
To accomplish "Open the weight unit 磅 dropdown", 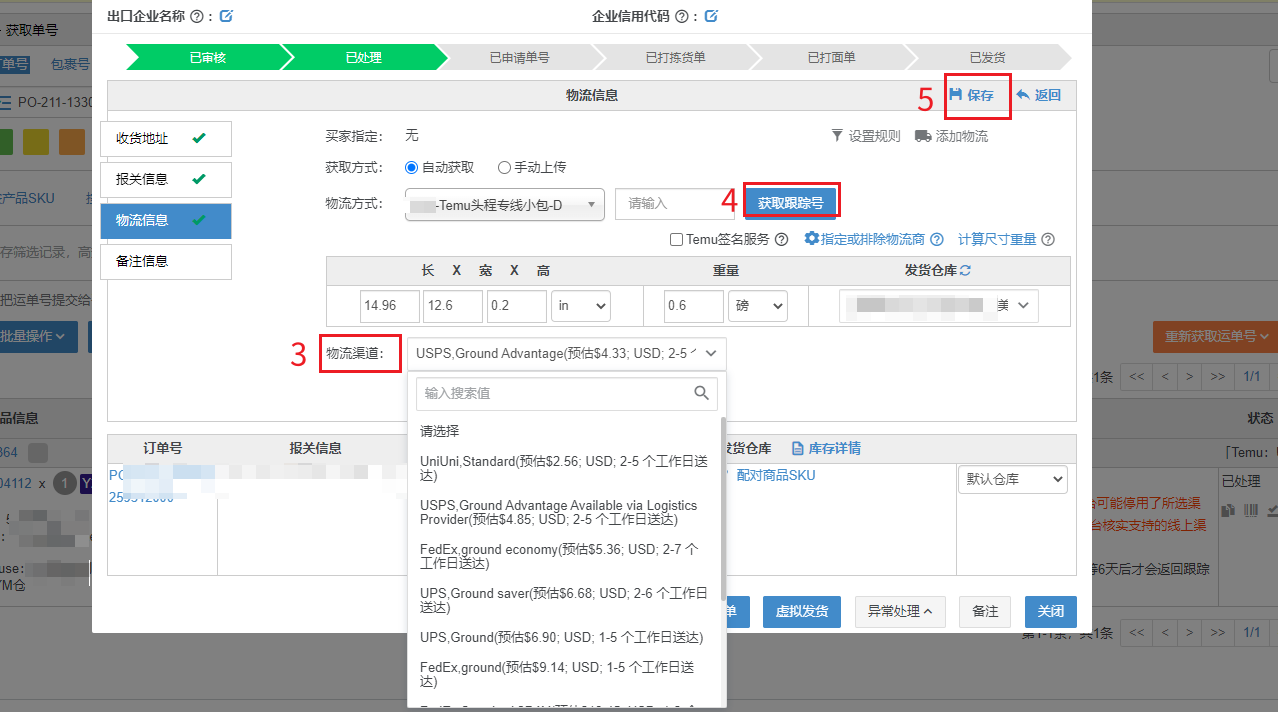I will point(757,306).
